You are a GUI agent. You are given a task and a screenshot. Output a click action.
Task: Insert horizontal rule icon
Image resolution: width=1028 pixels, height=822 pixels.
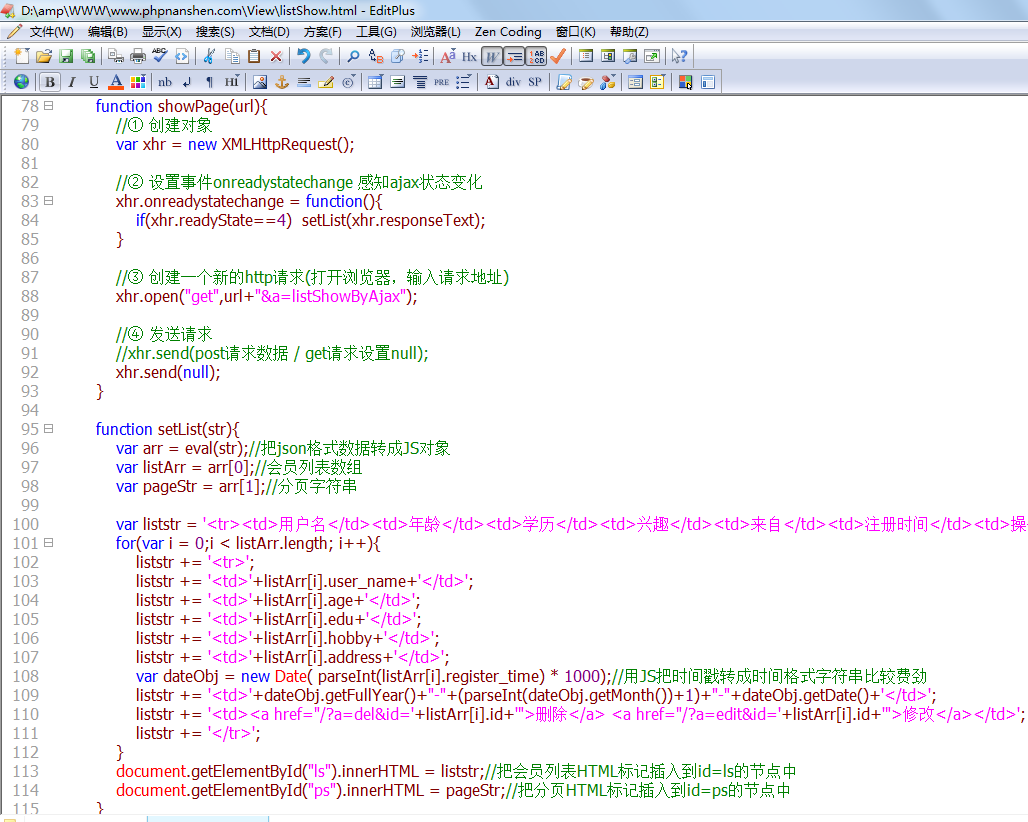click(304, 82)
